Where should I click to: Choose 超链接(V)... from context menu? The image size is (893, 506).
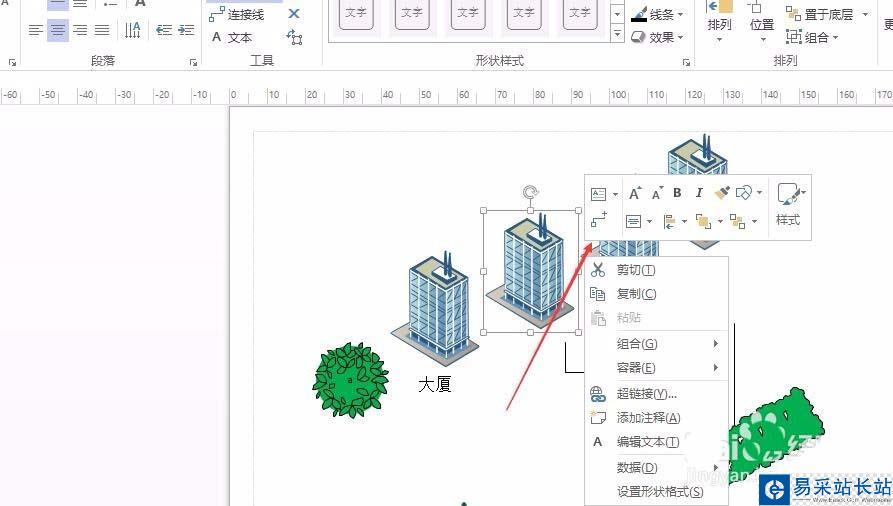(657, 394)
